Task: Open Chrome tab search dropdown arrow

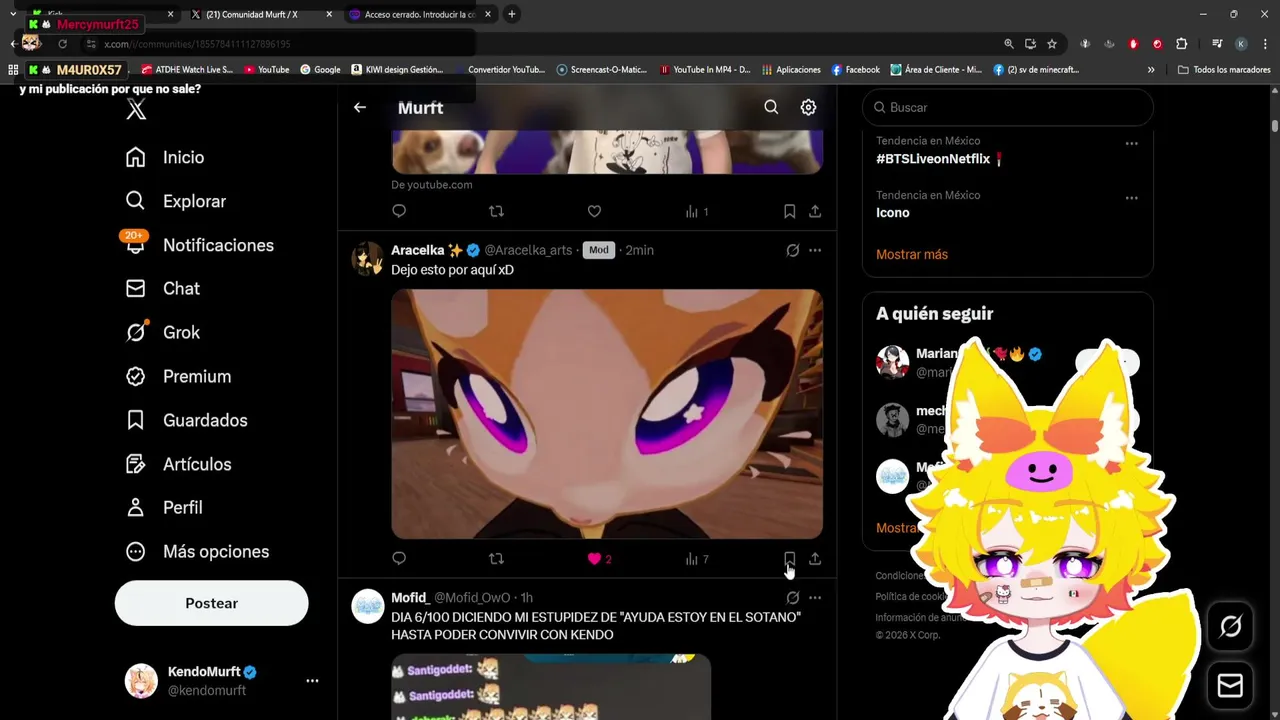Action: pyautogui.click(x=13, y=14)
